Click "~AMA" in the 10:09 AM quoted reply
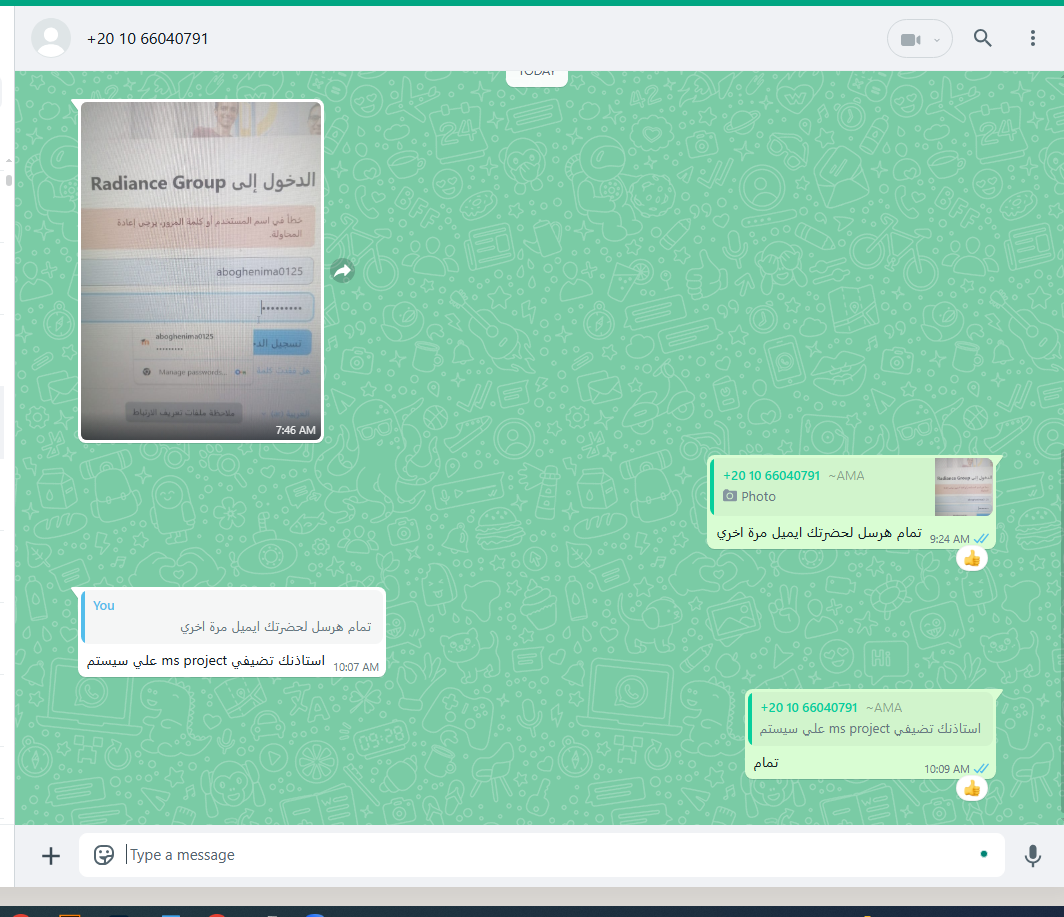The image size is (1064, 917). point(884,708)
